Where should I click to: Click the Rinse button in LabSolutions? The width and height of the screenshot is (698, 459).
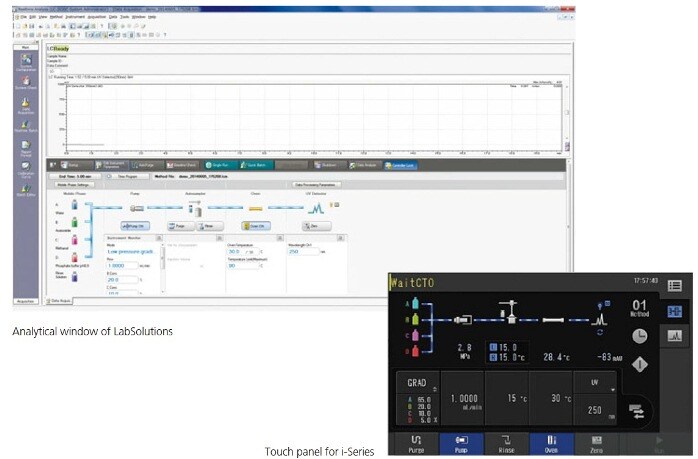pos(209,226)
